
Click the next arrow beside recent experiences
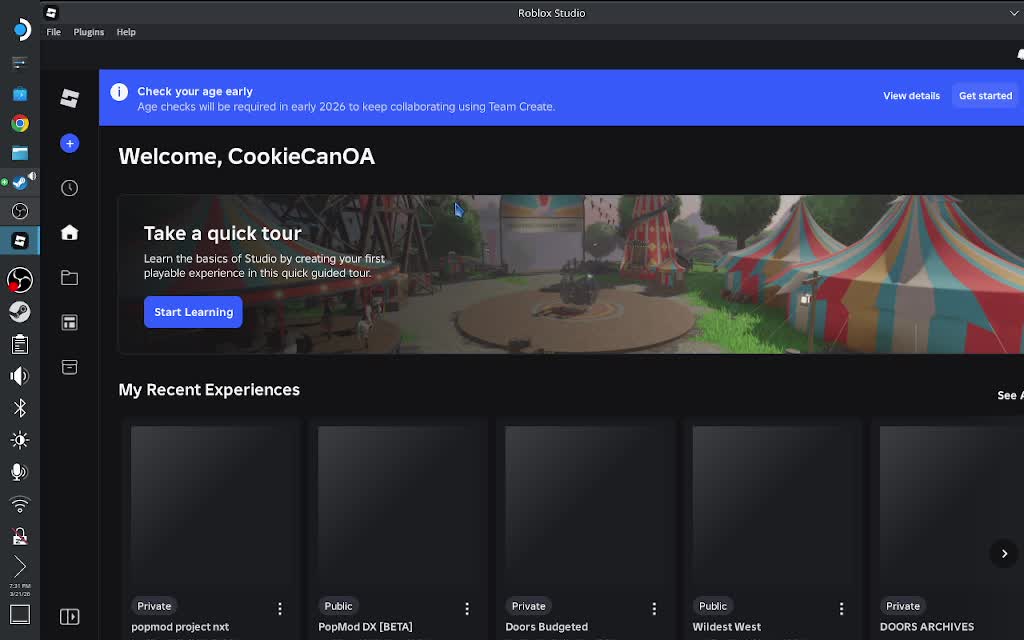coord(1003,553)
